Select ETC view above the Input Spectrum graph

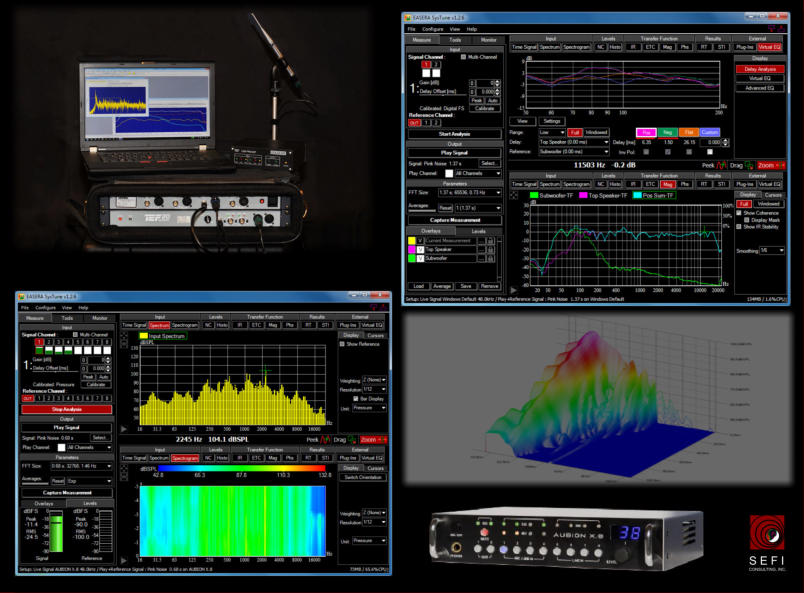tap(256, 325)
